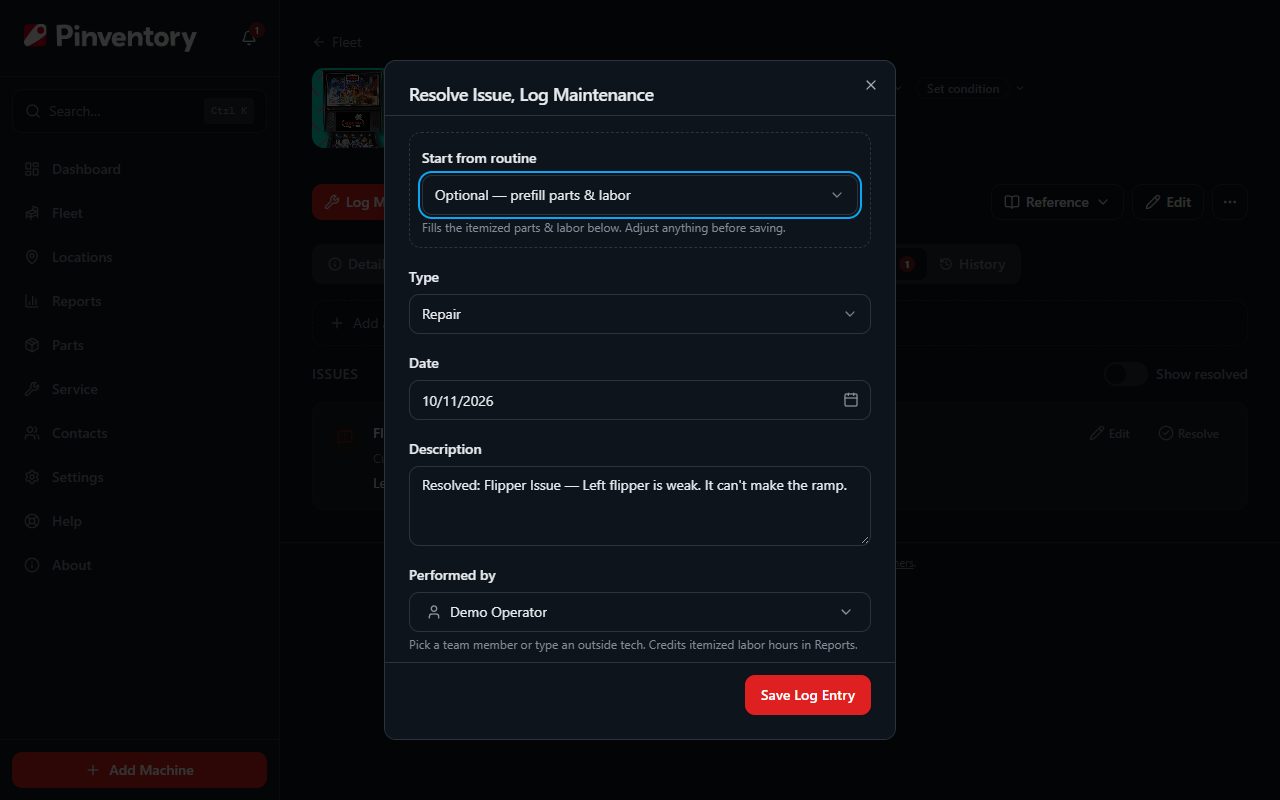Click Add Machine button
Screen dimensions: 1280x800
[x=140, y=770]
